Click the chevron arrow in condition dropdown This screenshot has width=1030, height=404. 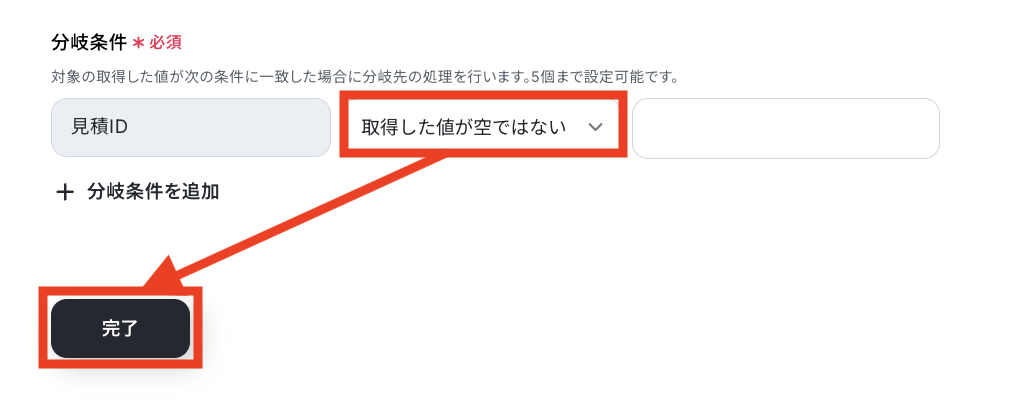[595, 127]
